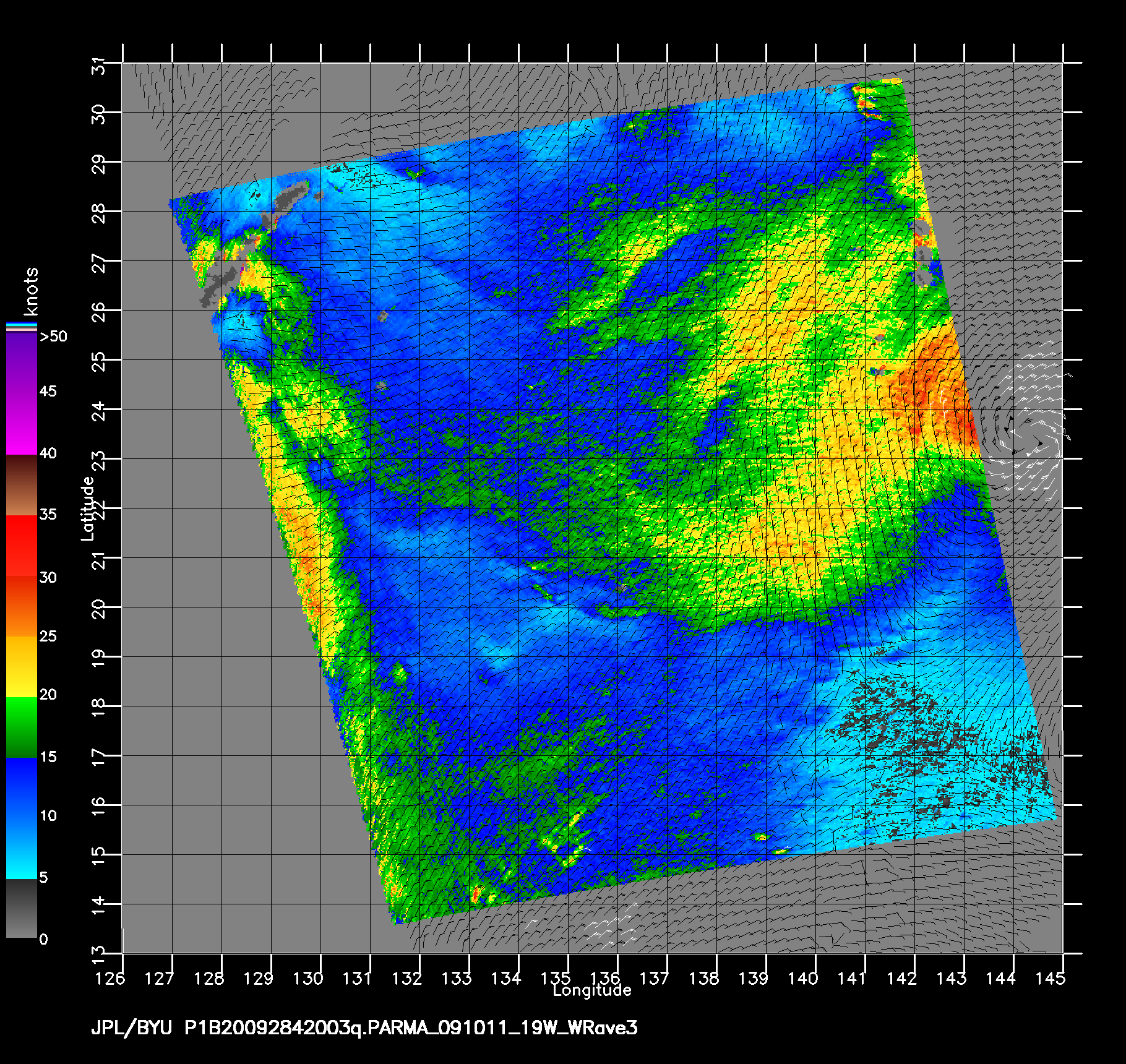Screen dimensions: 1126x1064
Task: Click the ">50" legend label
Action: (x=53, y=337)
